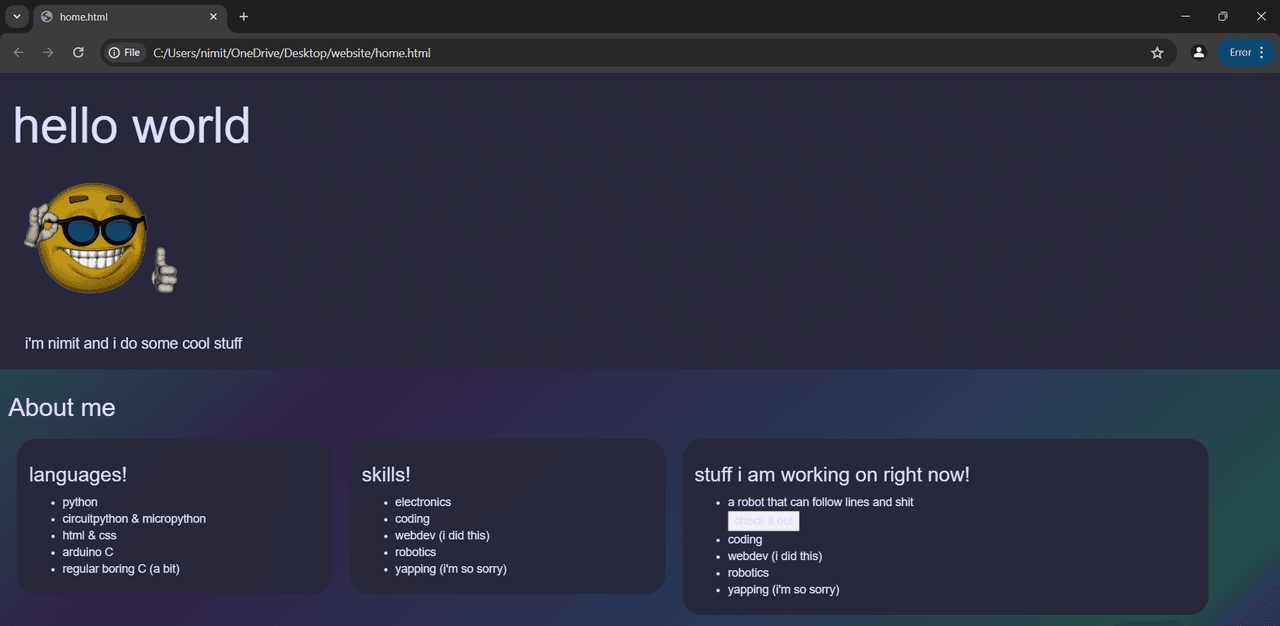
Task: Click the "check it out" button
Action: pos(763,521)
